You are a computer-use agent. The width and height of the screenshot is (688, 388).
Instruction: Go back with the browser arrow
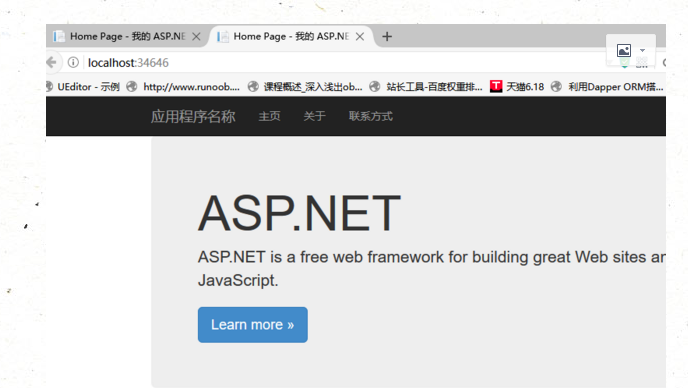pyautogui.click(x=51, y=62)
